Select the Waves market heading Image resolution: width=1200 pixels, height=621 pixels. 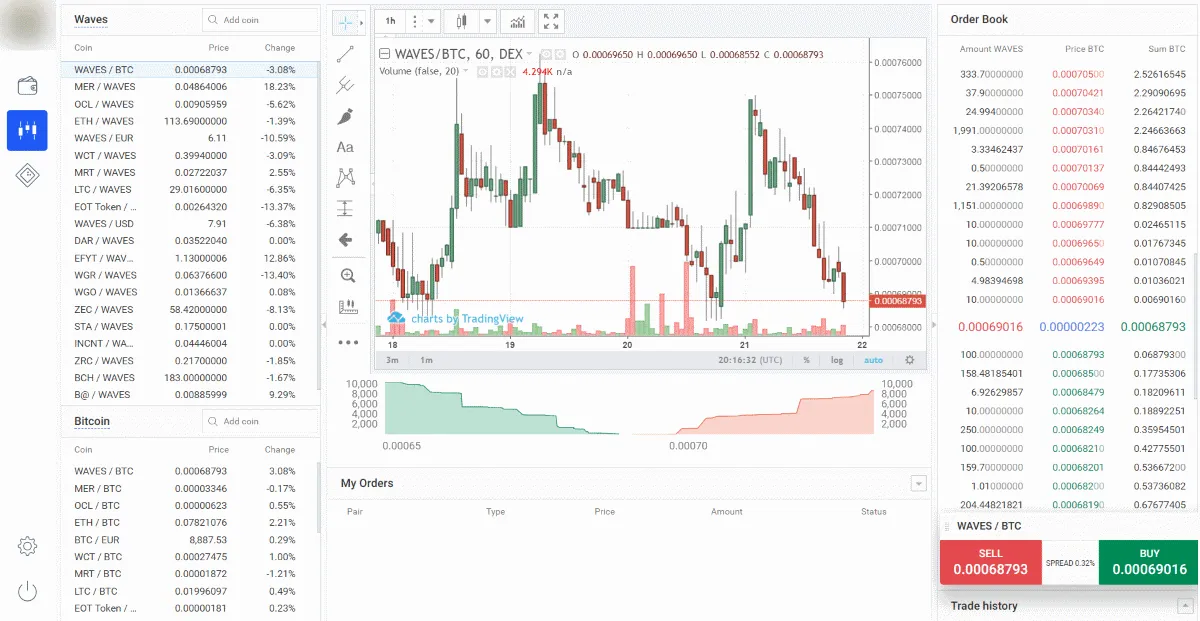click(x=91, y=20)
